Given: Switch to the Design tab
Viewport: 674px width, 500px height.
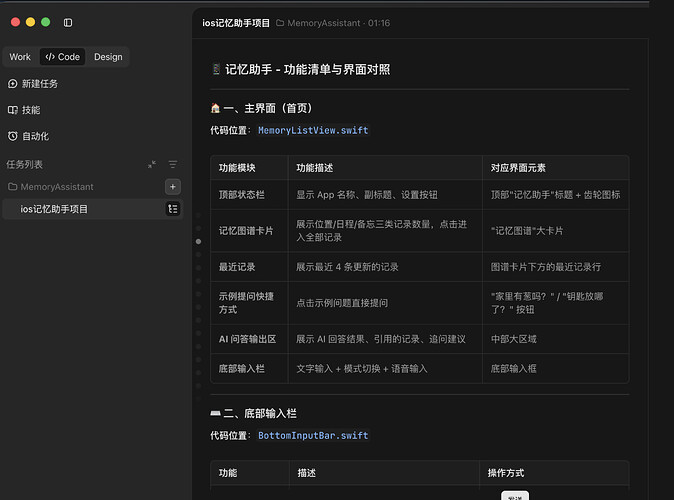Looking at the screenshot, I should pos(108,57).
